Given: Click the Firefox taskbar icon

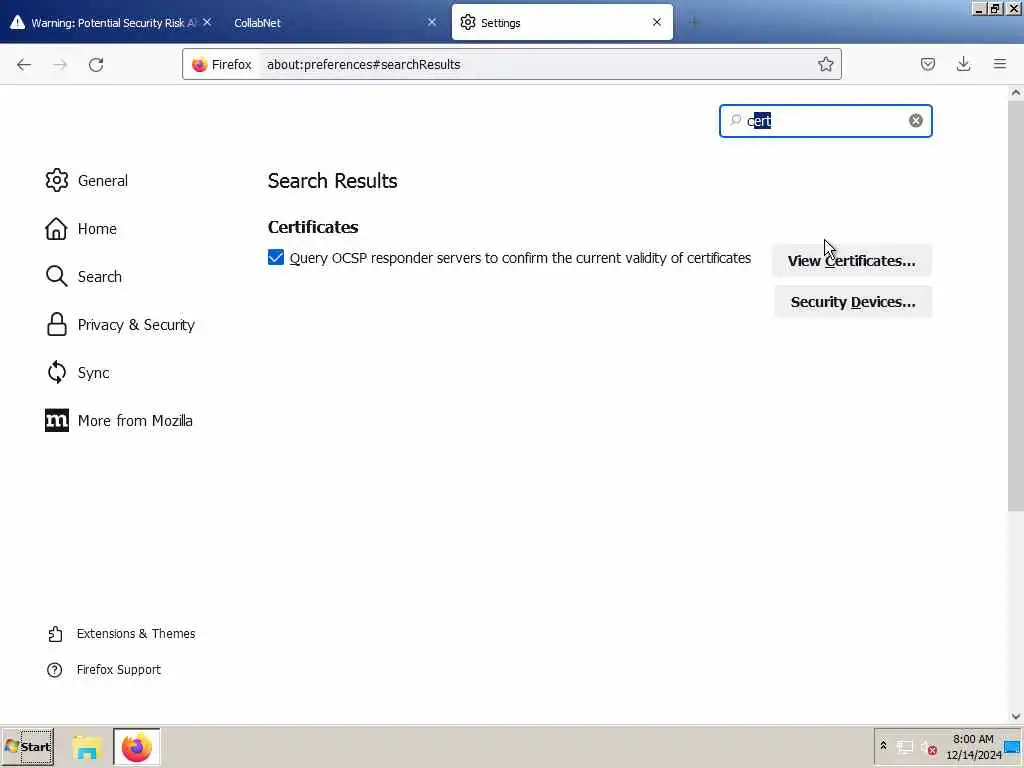Looking at the screenshot, I should pos(136,747).
